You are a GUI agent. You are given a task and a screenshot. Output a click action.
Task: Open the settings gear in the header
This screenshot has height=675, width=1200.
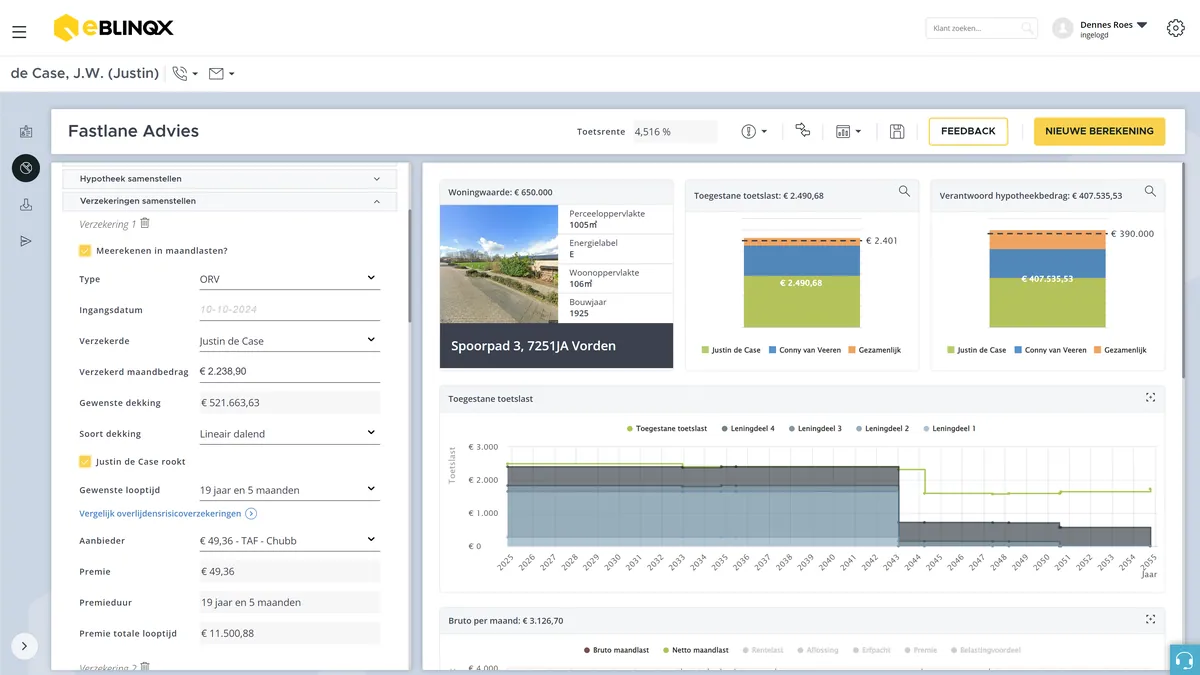point(1176,28)
